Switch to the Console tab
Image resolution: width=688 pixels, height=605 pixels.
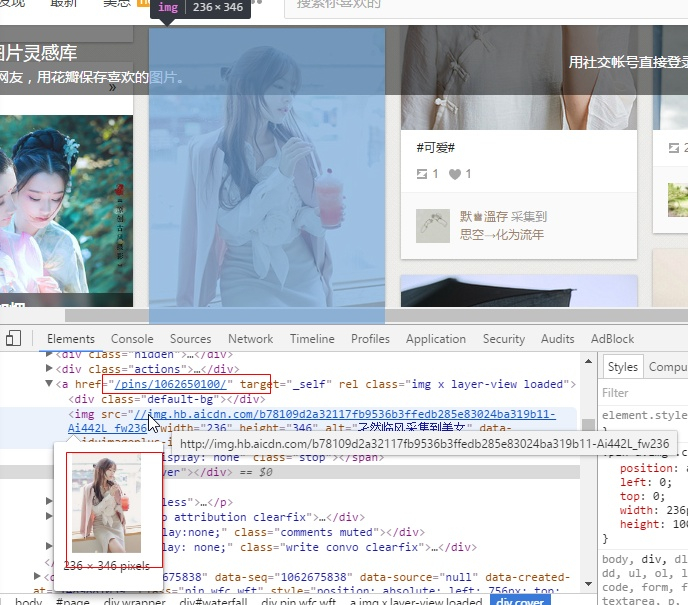(x=132, y=339)
